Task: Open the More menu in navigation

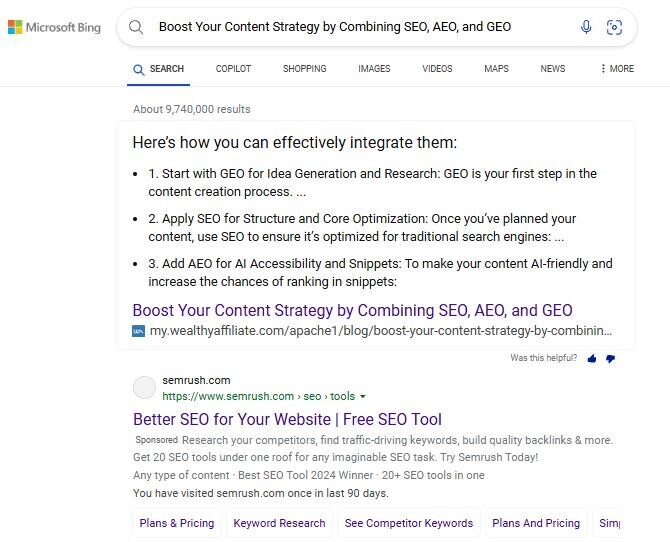Action: click(x=617, y=69)
